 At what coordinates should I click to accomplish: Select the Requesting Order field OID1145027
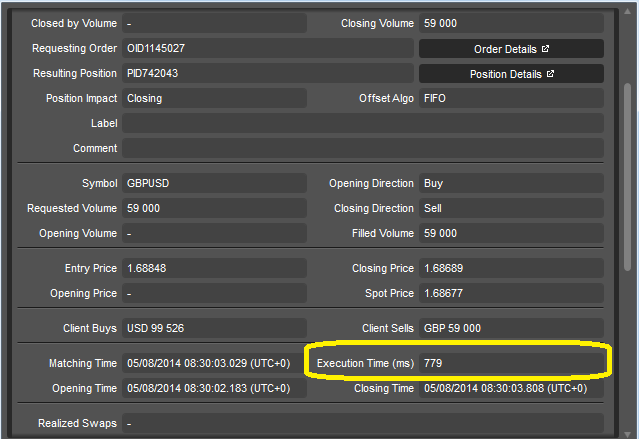(268, 49)
